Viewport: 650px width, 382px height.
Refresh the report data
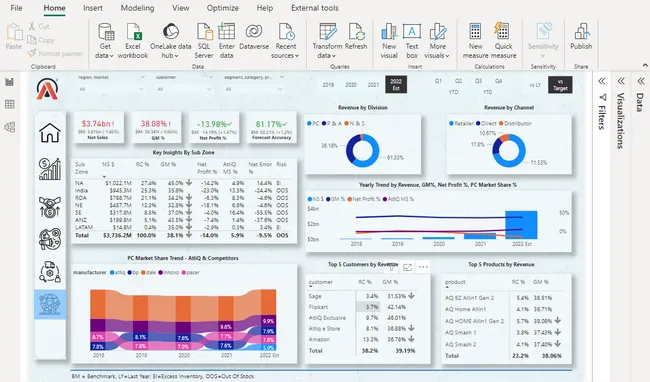356,37
